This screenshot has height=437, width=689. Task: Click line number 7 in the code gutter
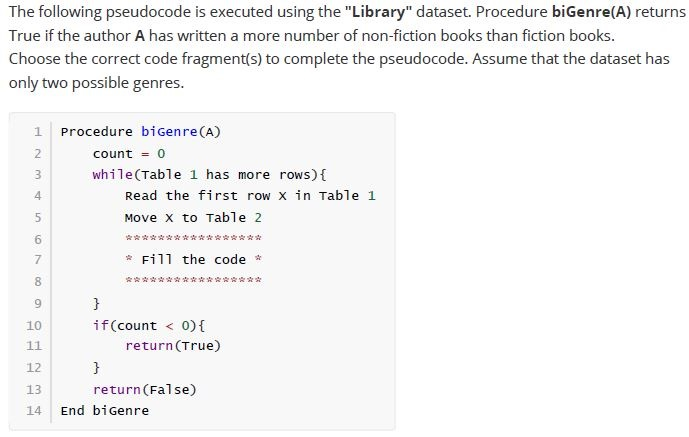point(38,260)
